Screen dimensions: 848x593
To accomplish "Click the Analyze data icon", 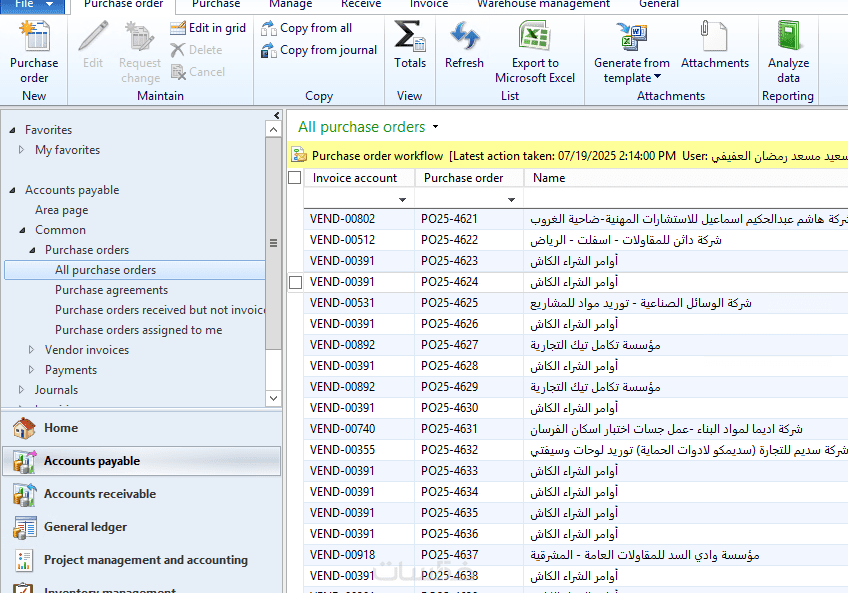I will (789, 36).
